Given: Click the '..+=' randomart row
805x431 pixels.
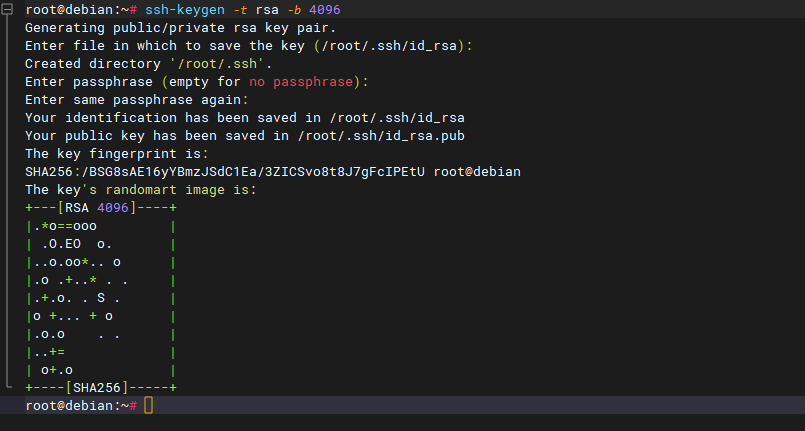Looking at the screenshot, I should tap(49, 352).
